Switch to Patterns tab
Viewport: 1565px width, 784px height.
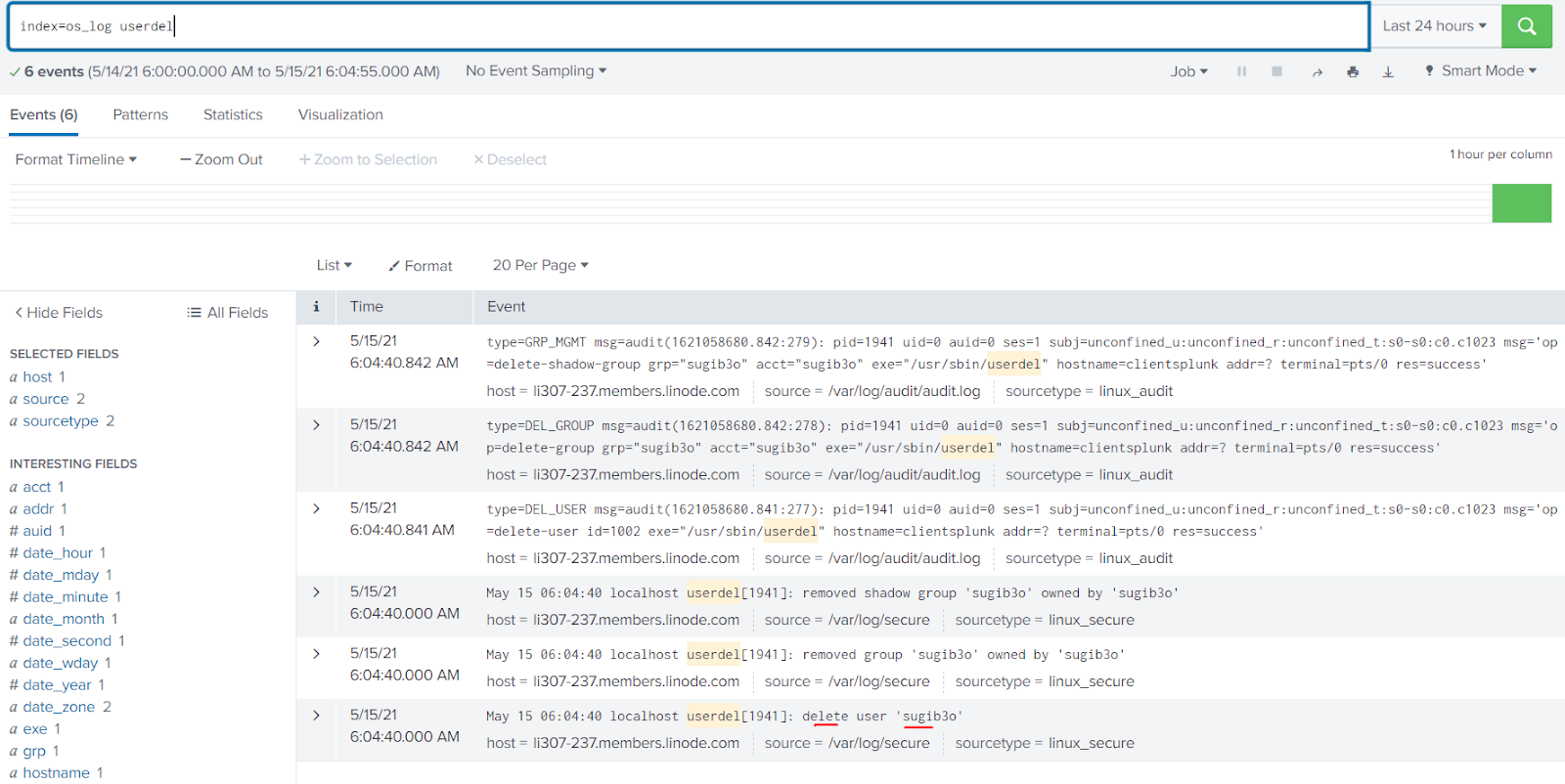coord(141,114)
